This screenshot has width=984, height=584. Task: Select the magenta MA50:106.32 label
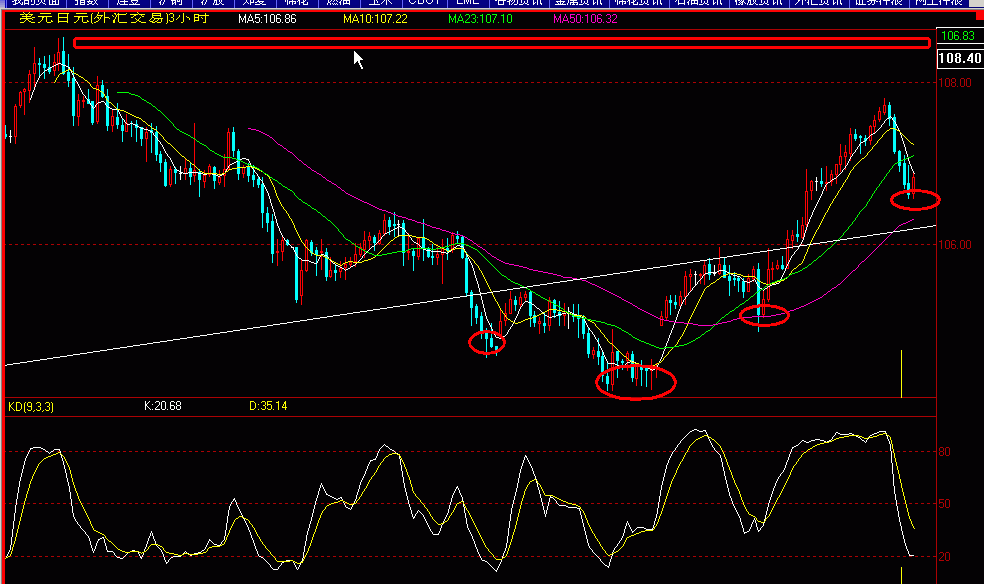[x=585, y=19]
